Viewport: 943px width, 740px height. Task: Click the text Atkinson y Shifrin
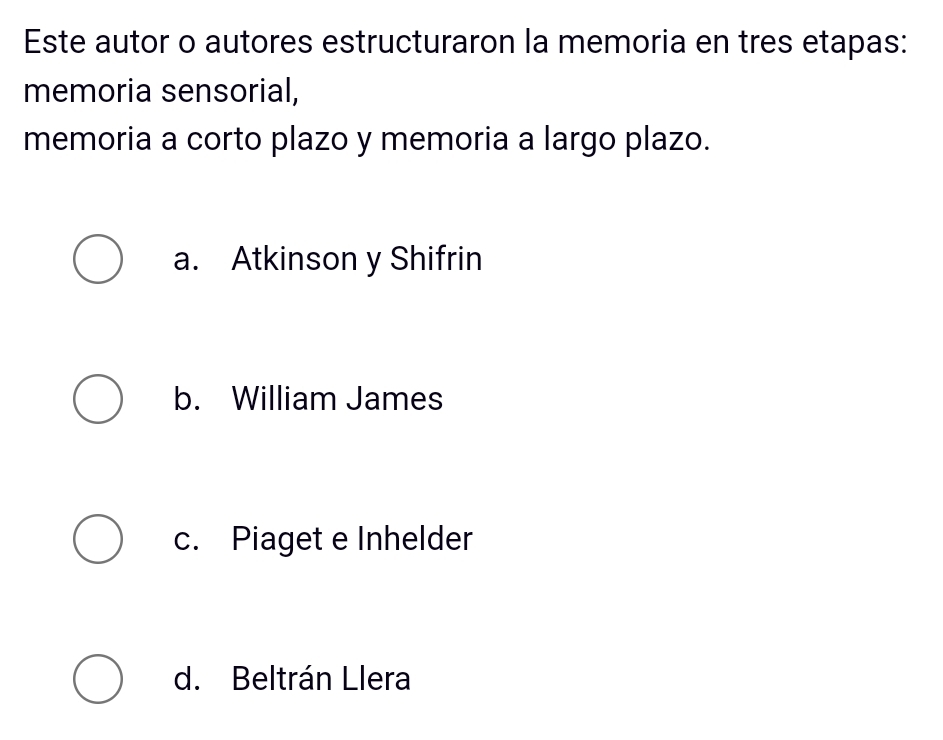coord(356,259)
